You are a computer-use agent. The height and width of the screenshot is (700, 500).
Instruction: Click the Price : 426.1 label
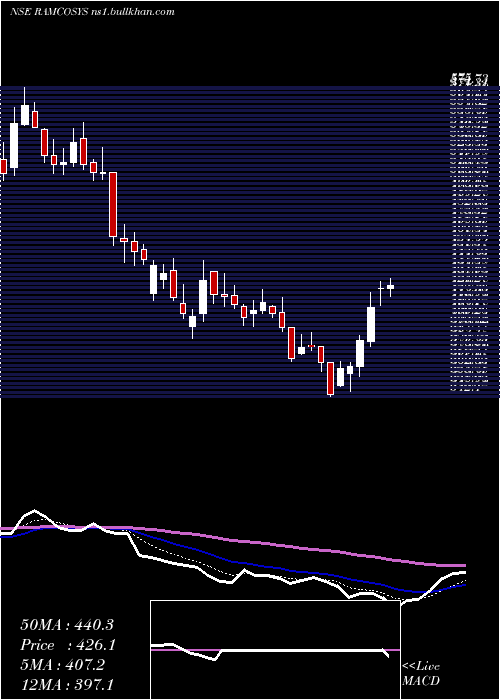pyautogui.click(x=68, y=645)
